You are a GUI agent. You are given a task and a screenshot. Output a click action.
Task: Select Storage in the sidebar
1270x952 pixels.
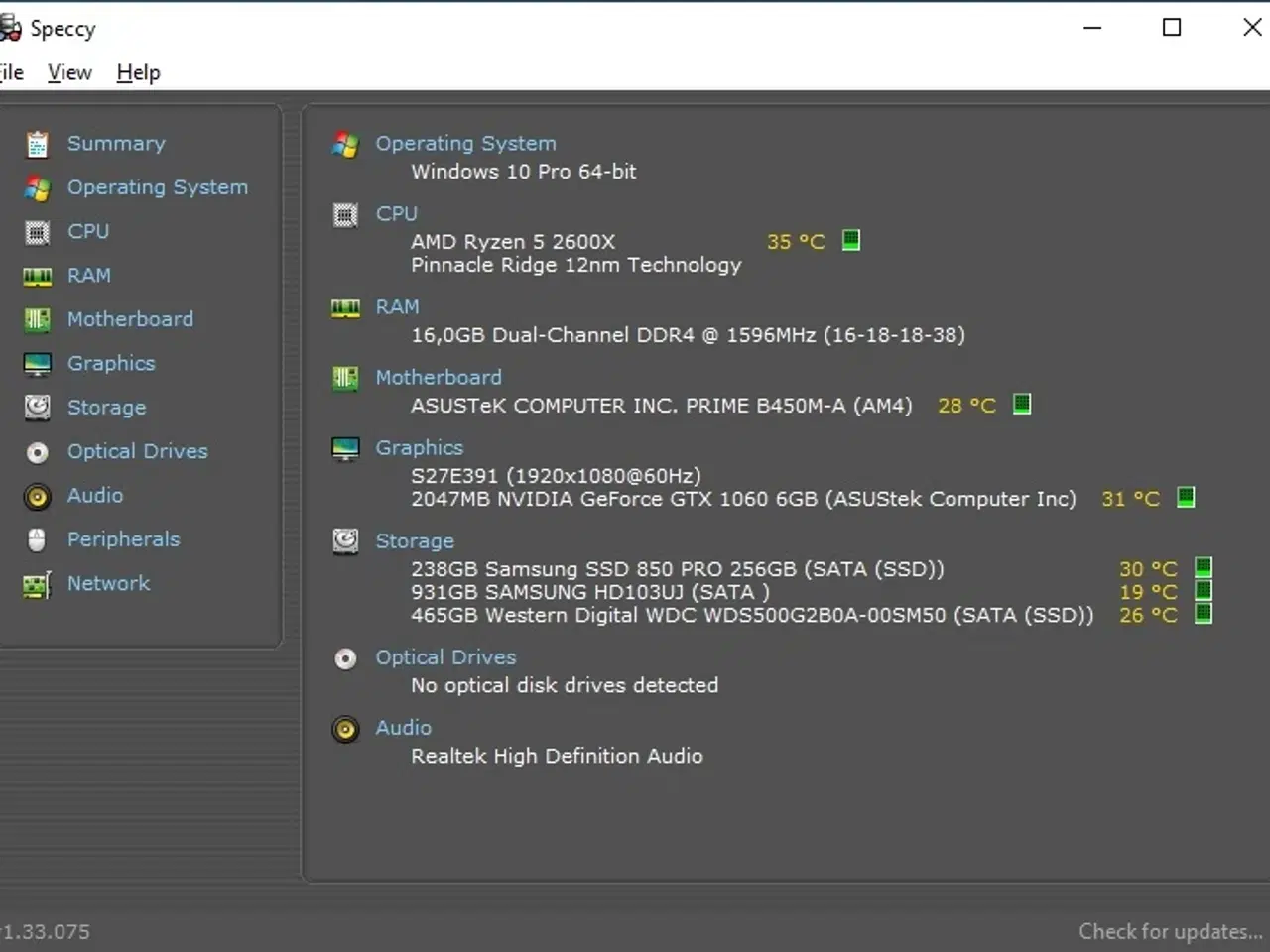[106, 408]
